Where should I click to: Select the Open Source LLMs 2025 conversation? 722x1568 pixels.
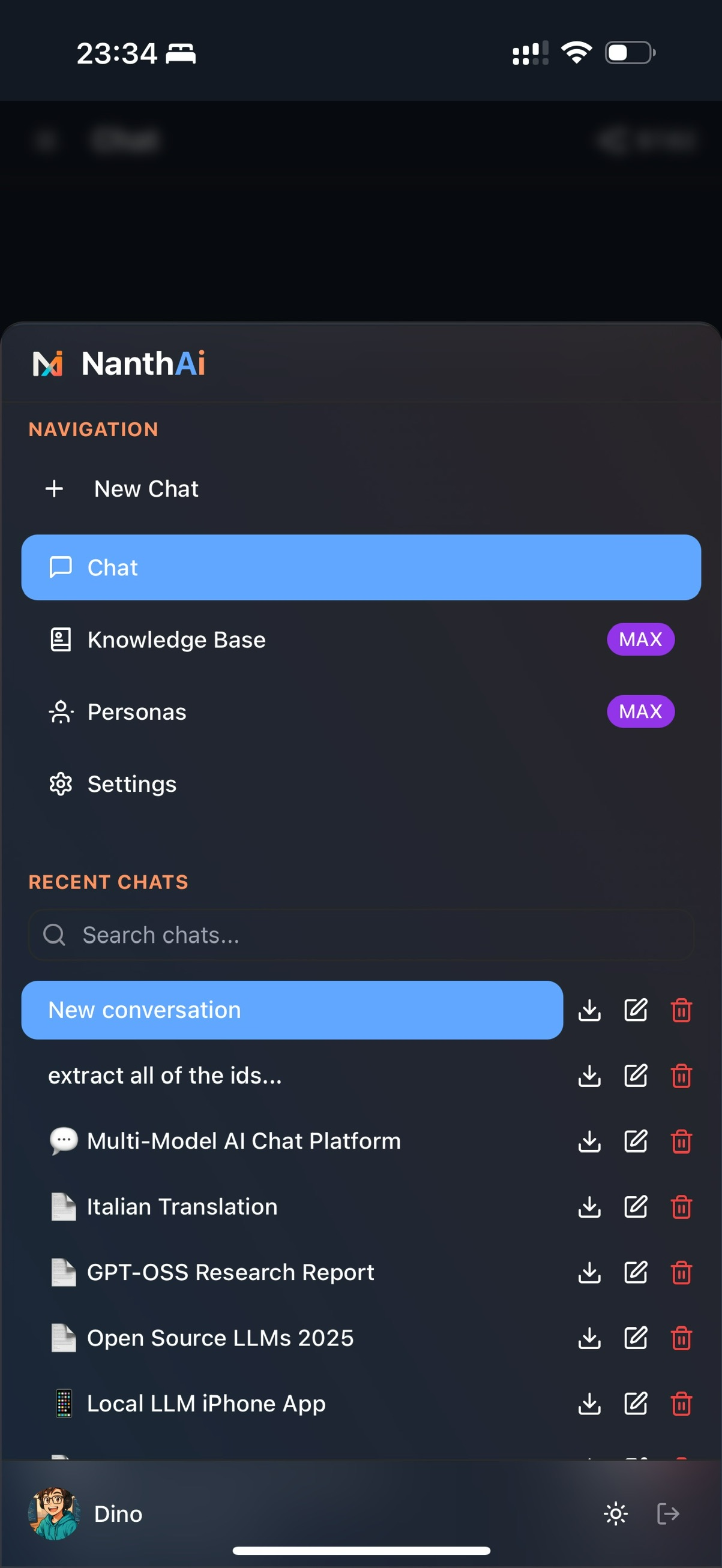pos(220,1337)
